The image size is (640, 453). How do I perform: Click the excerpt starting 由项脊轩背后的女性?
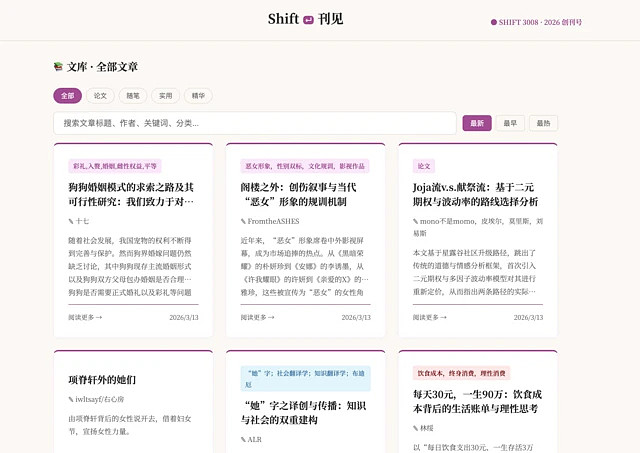(130, 425)
